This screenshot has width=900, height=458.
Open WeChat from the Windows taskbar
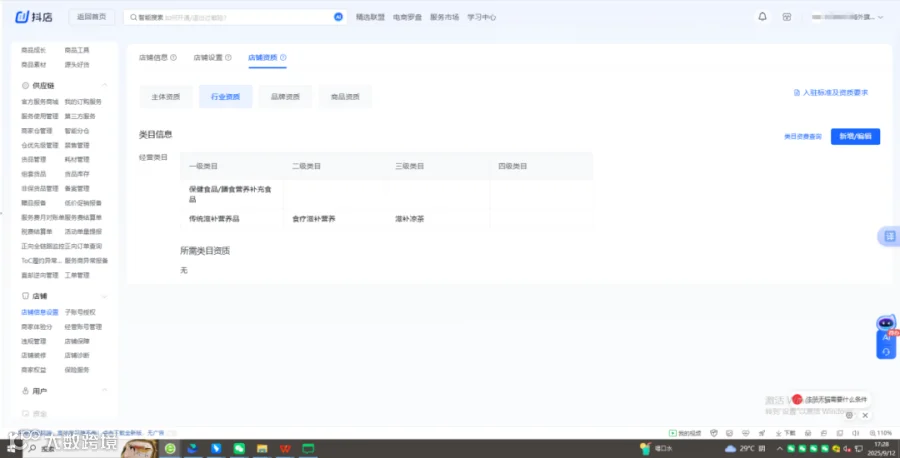[239, 449]
